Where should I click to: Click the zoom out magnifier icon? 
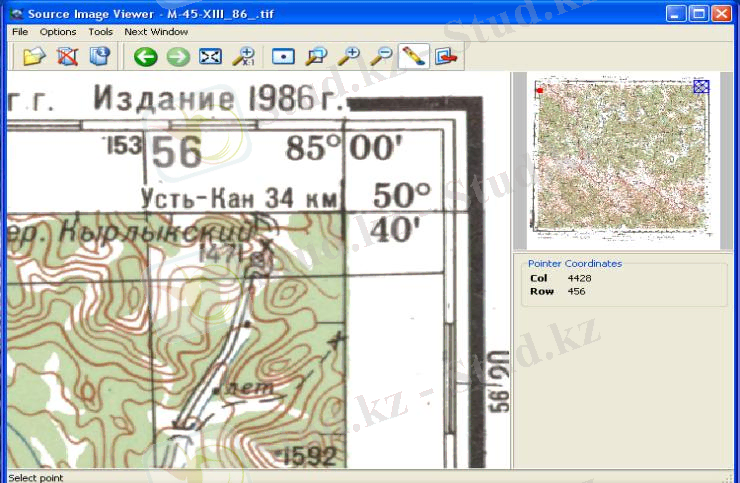tap(380, 56)
